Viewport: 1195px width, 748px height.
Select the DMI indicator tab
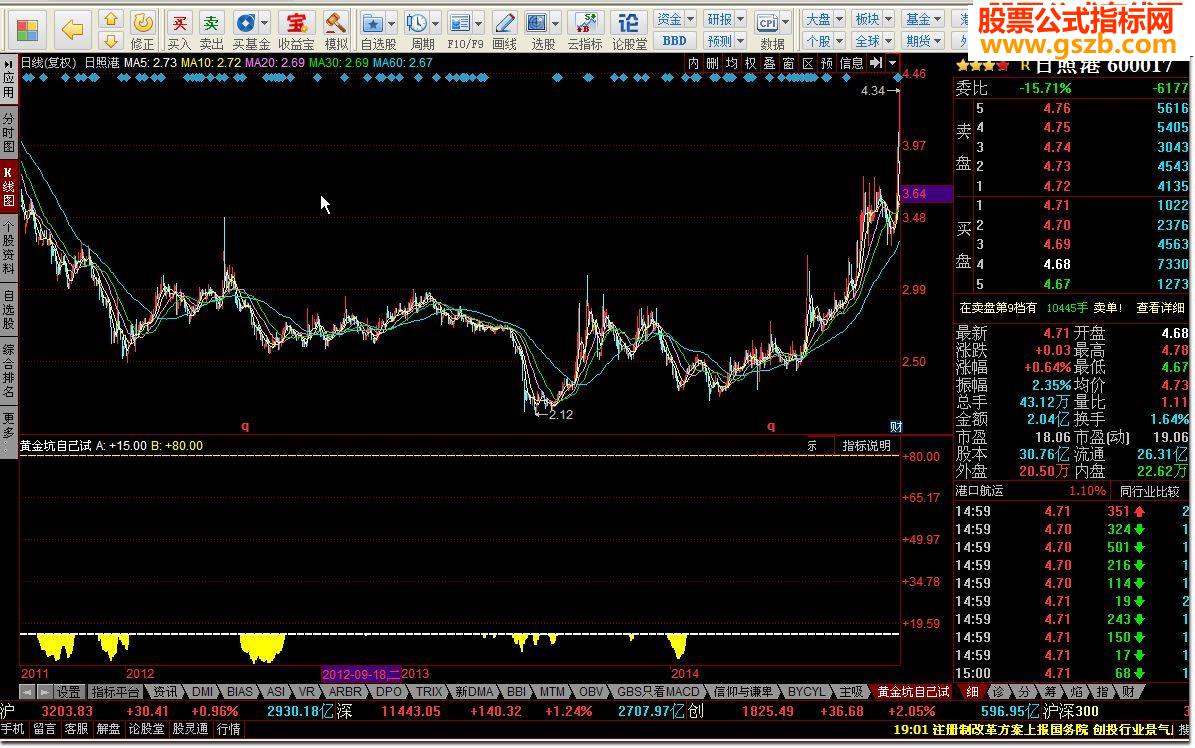[x=202, y=692]
